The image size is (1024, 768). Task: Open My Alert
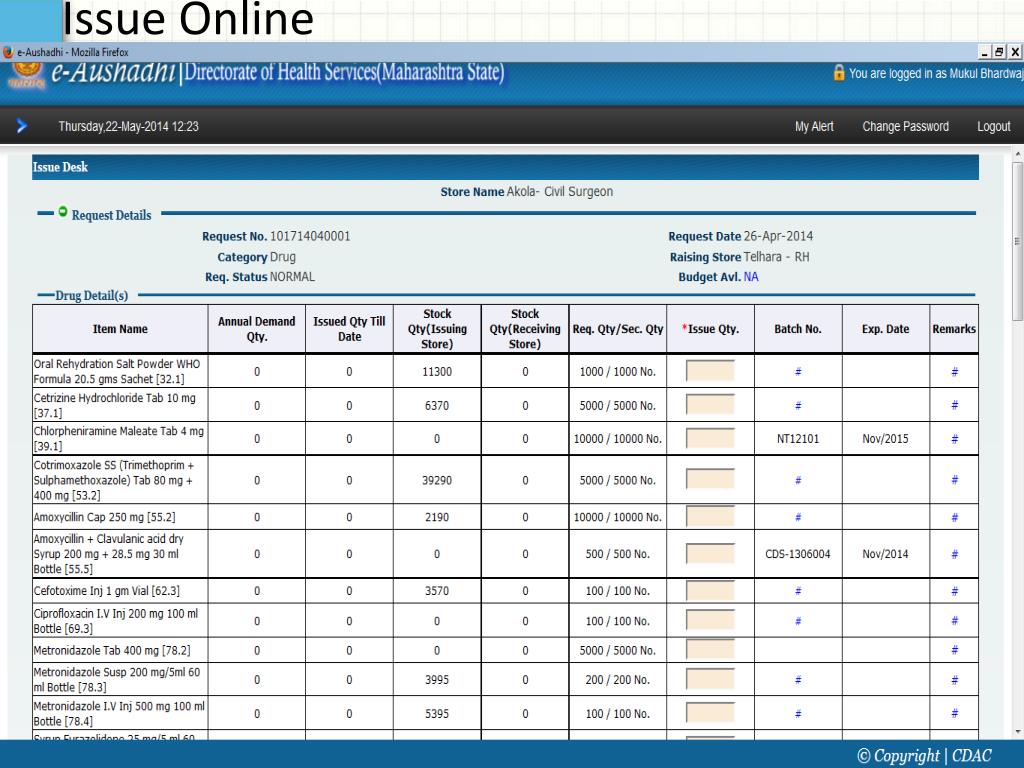pos(814,126)
